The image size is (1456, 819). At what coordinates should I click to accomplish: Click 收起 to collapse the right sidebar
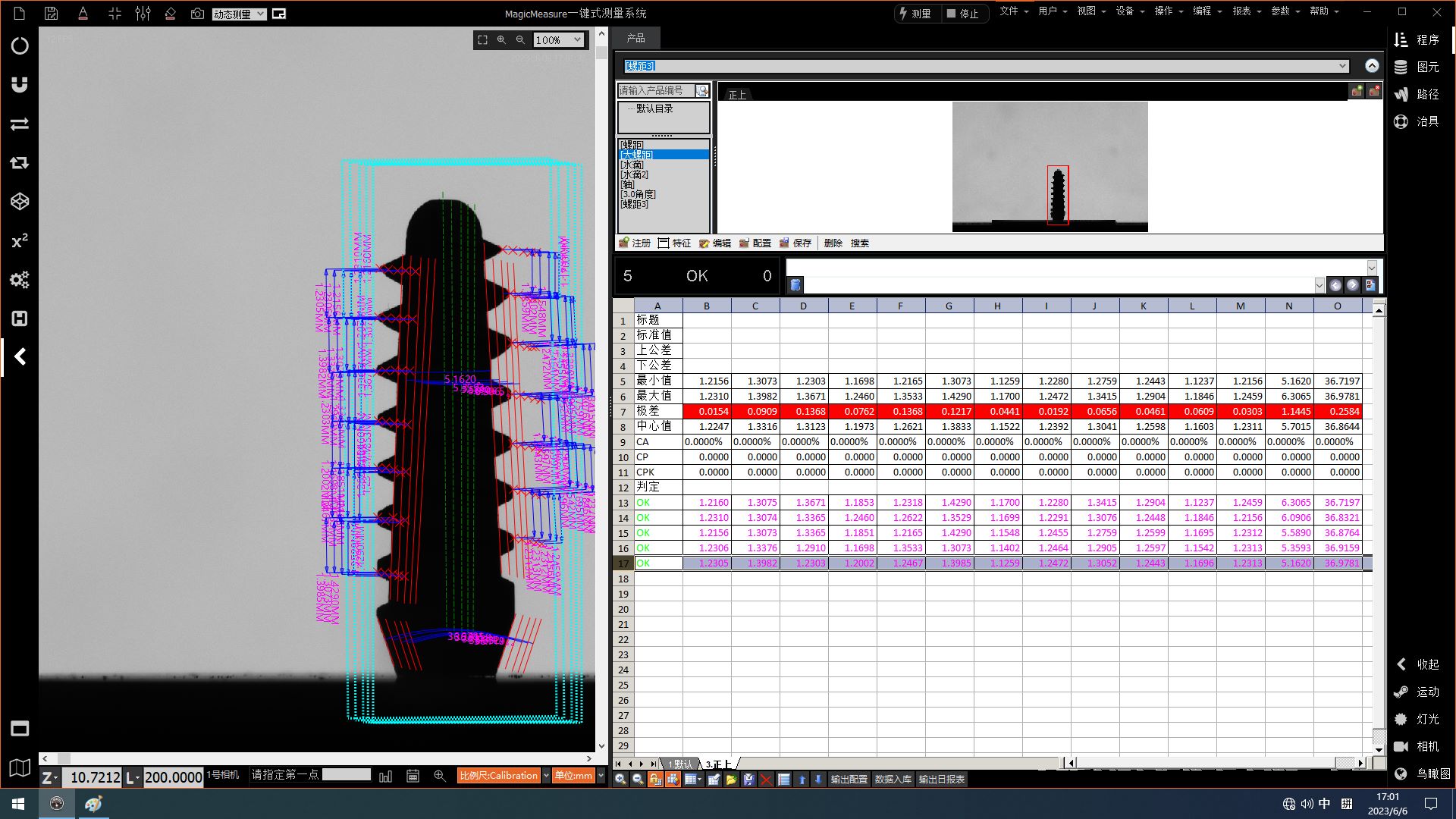tap(1417, 664)
